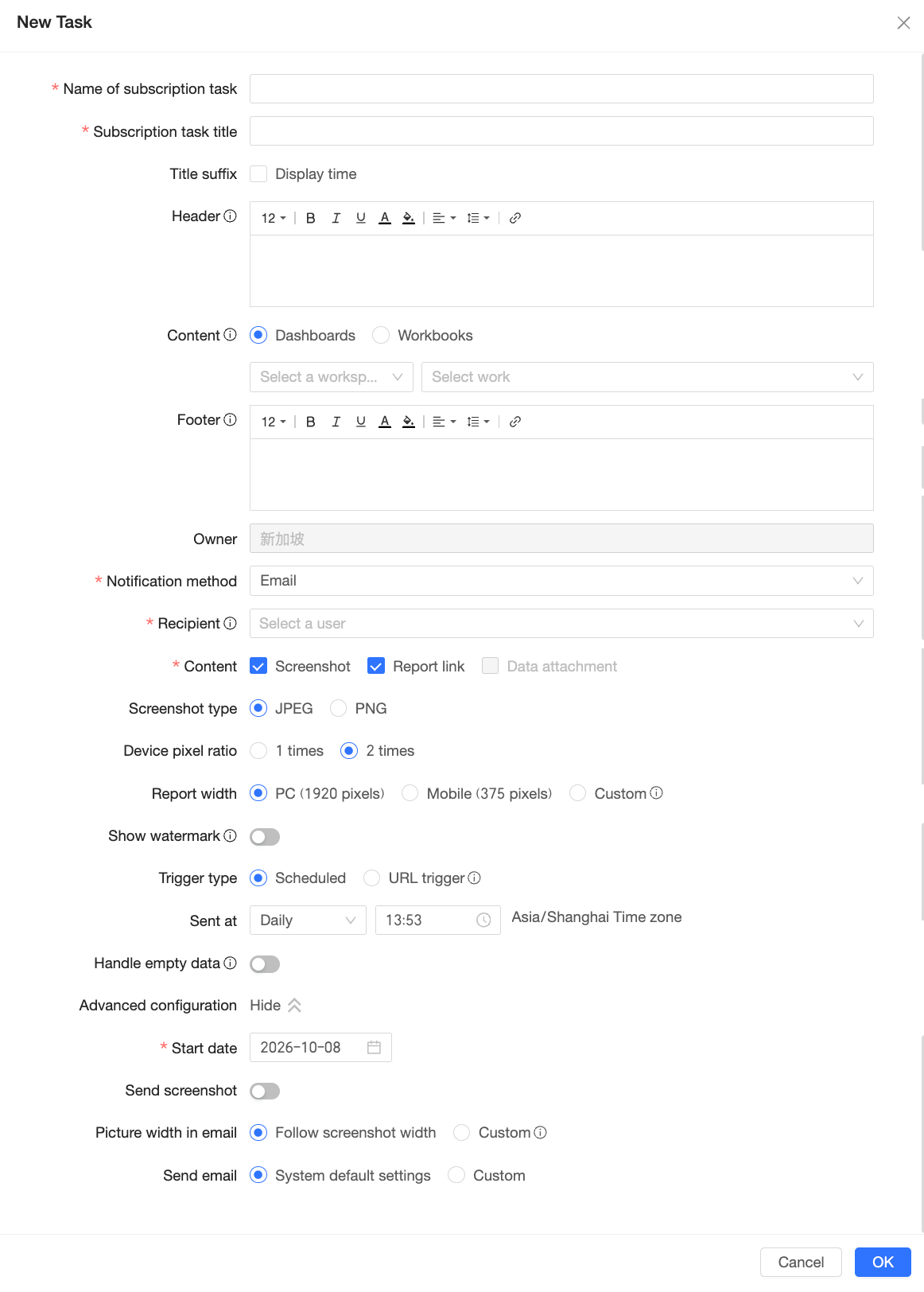
Task: Open the Daily frequency dropdown
Action: [x=308, y=920]
